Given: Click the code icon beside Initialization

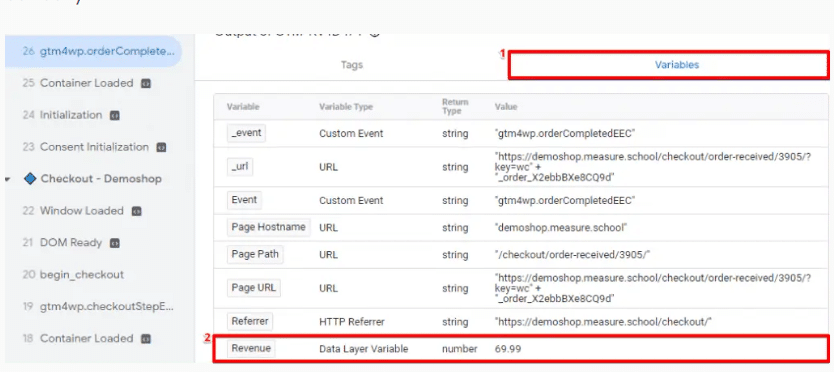Looking at the screenshot, I should [114, 115].
